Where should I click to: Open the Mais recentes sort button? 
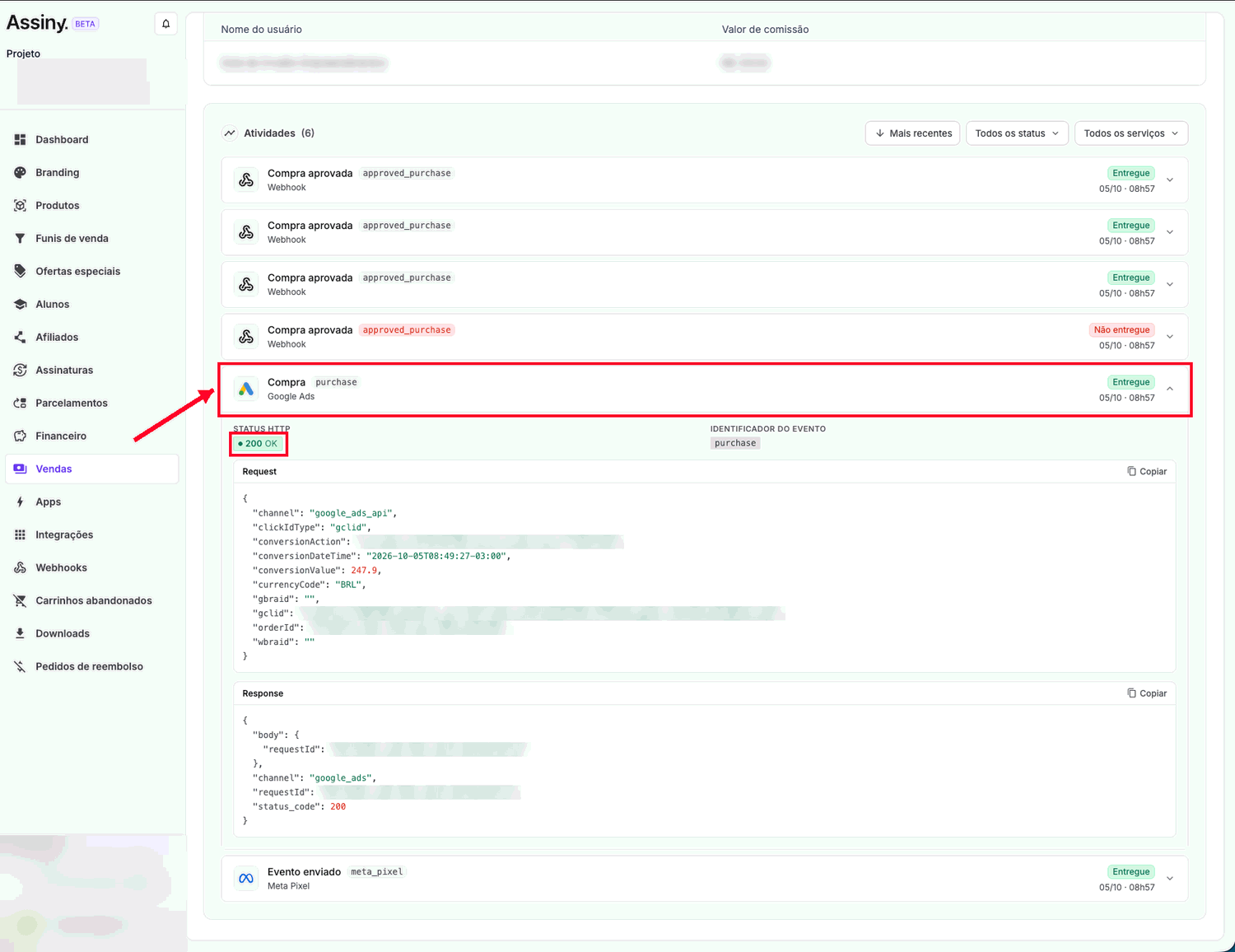(x=912, y=133)
